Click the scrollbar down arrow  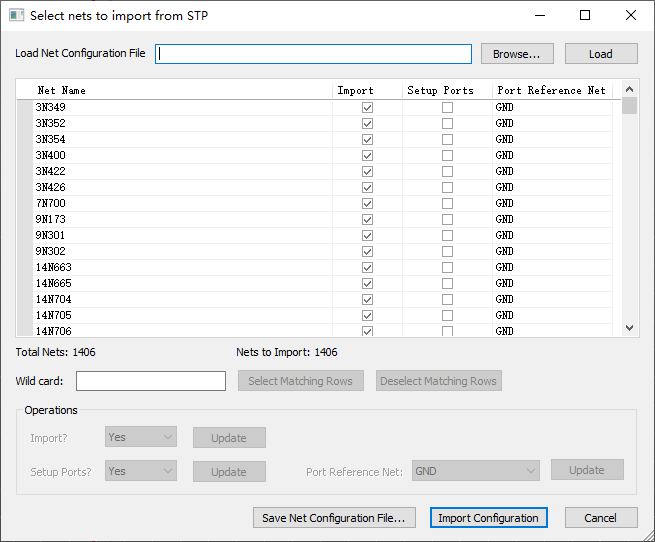pyautogui.click(x=630, y=328)
